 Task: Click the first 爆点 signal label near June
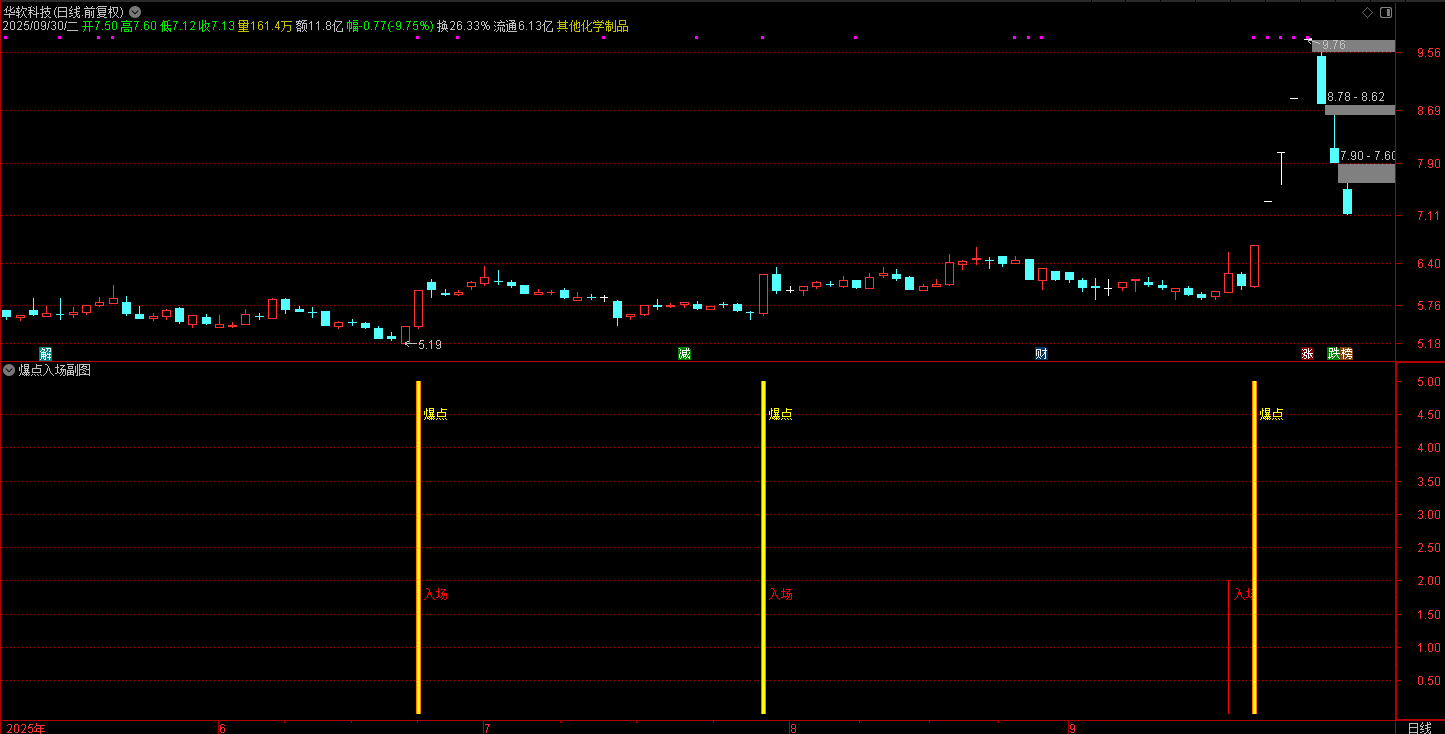(x=435, y=414)
